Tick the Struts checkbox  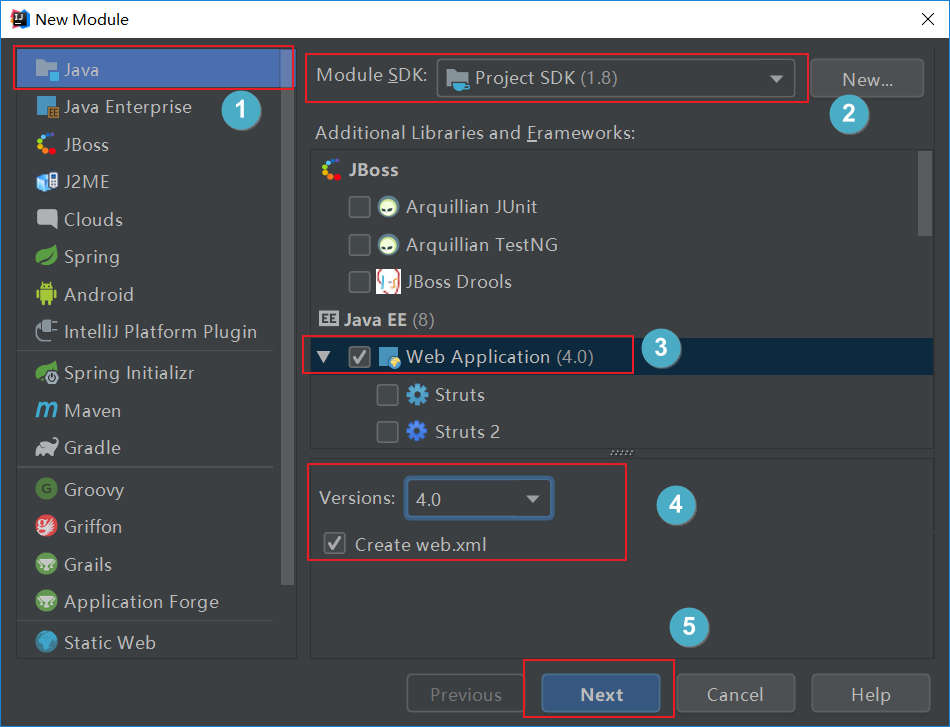point(388,394)
